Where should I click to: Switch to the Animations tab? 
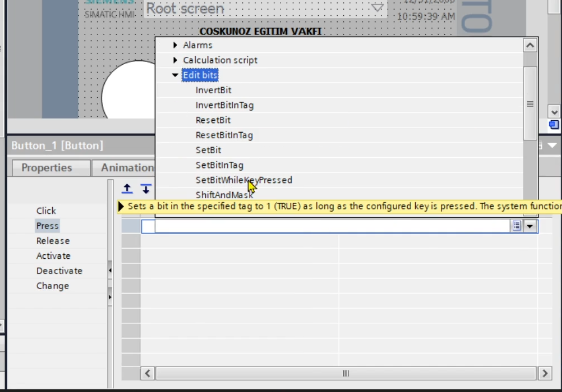coord(124,168)
